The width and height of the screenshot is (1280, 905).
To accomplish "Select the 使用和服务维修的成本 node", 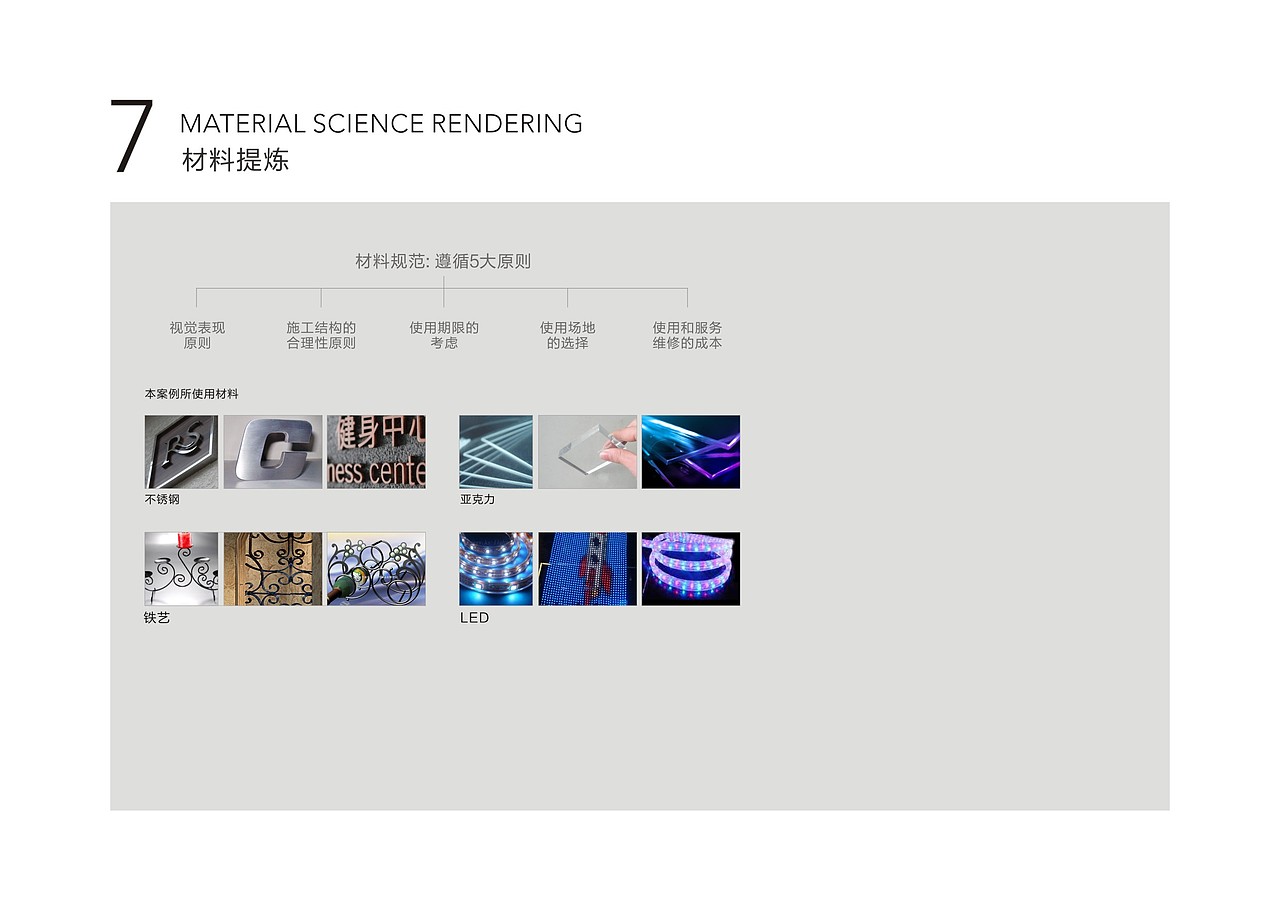I will coord(687,335).
